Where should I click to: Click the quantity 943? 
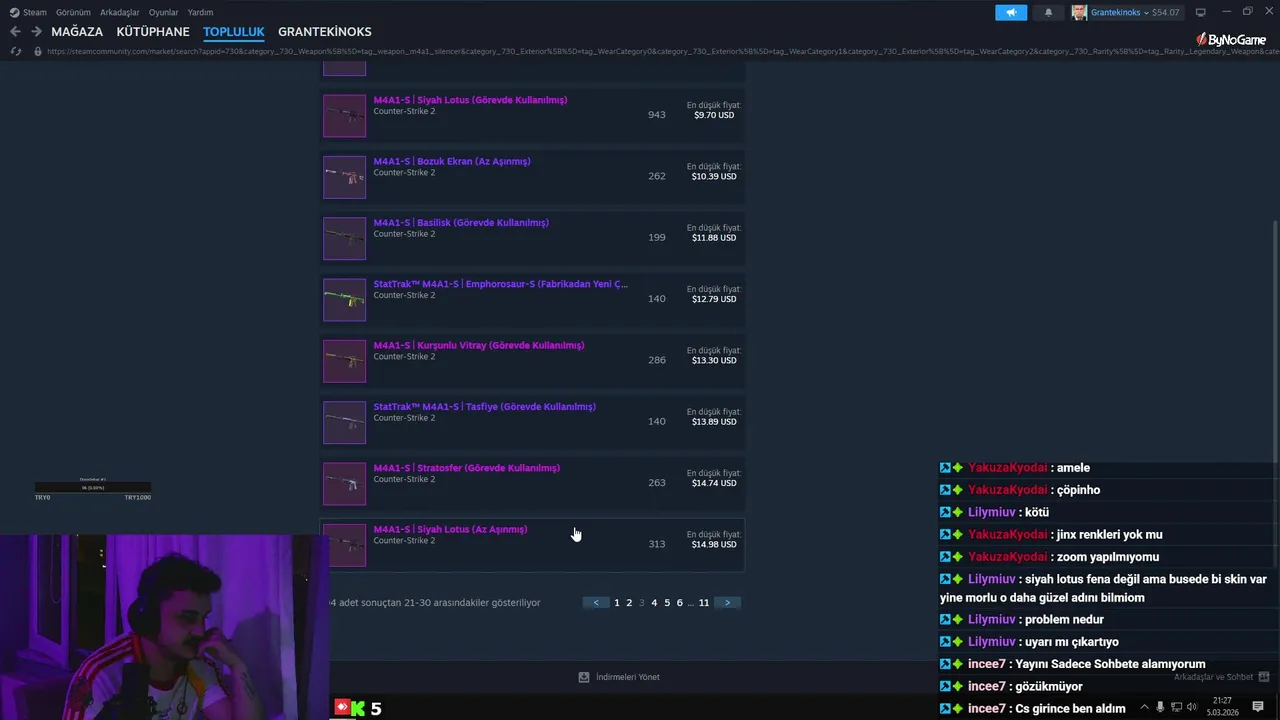click(656, 115)
